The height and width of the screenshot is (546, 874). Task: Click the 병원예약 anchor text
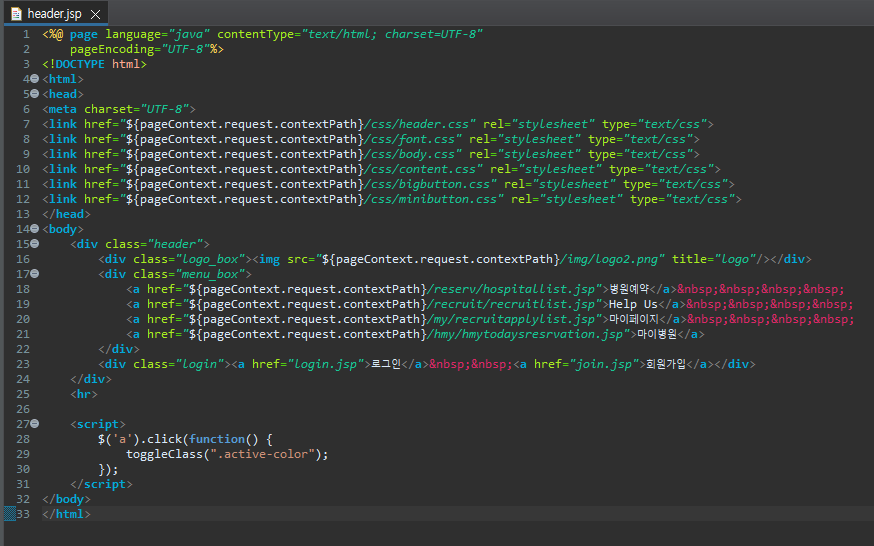[629, 289]
